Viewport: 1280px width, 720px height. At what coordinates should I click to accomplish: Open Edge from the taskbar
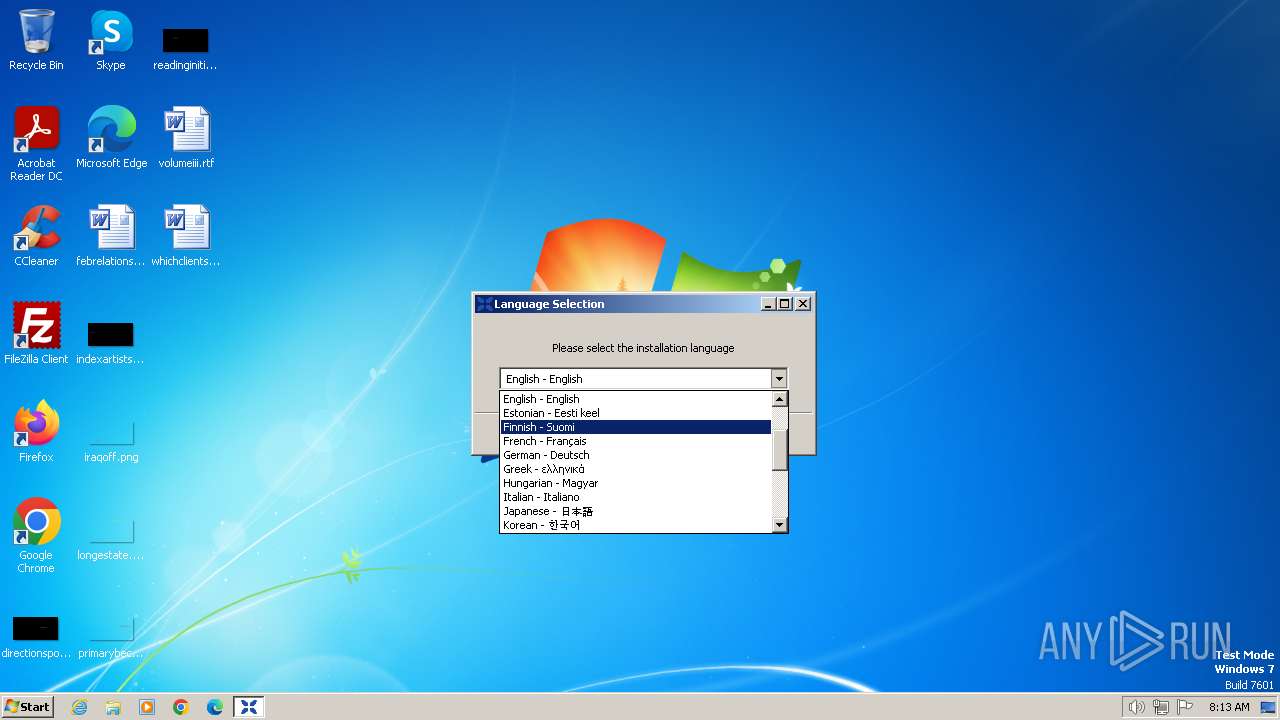215,707
